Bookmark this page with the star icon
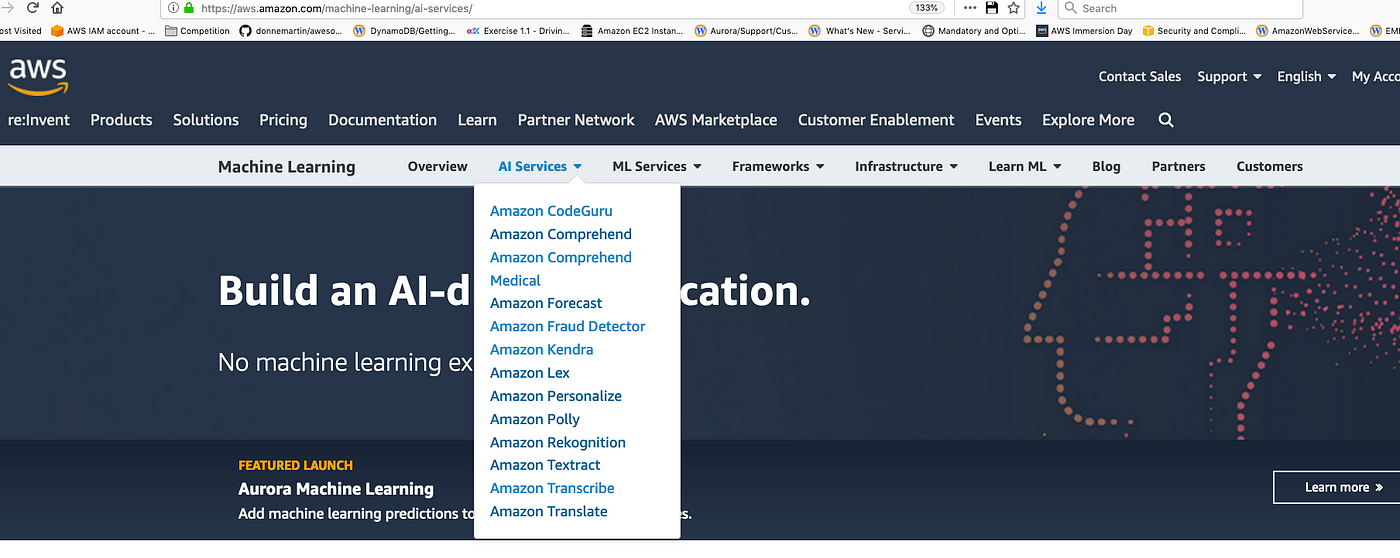Image resolution: width=1400 pixels, height=558 pixels. (1013, 8)
